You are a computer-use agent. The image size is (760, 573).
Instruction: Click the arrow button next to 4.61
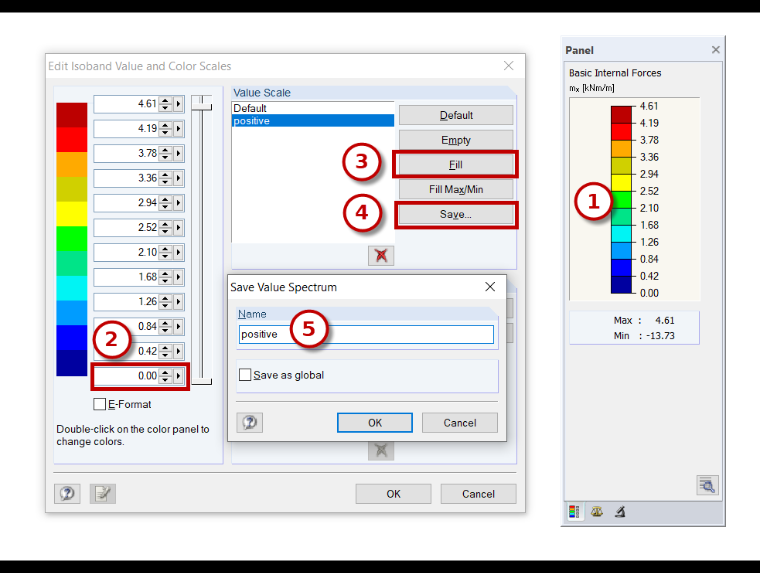click(178, 104)
